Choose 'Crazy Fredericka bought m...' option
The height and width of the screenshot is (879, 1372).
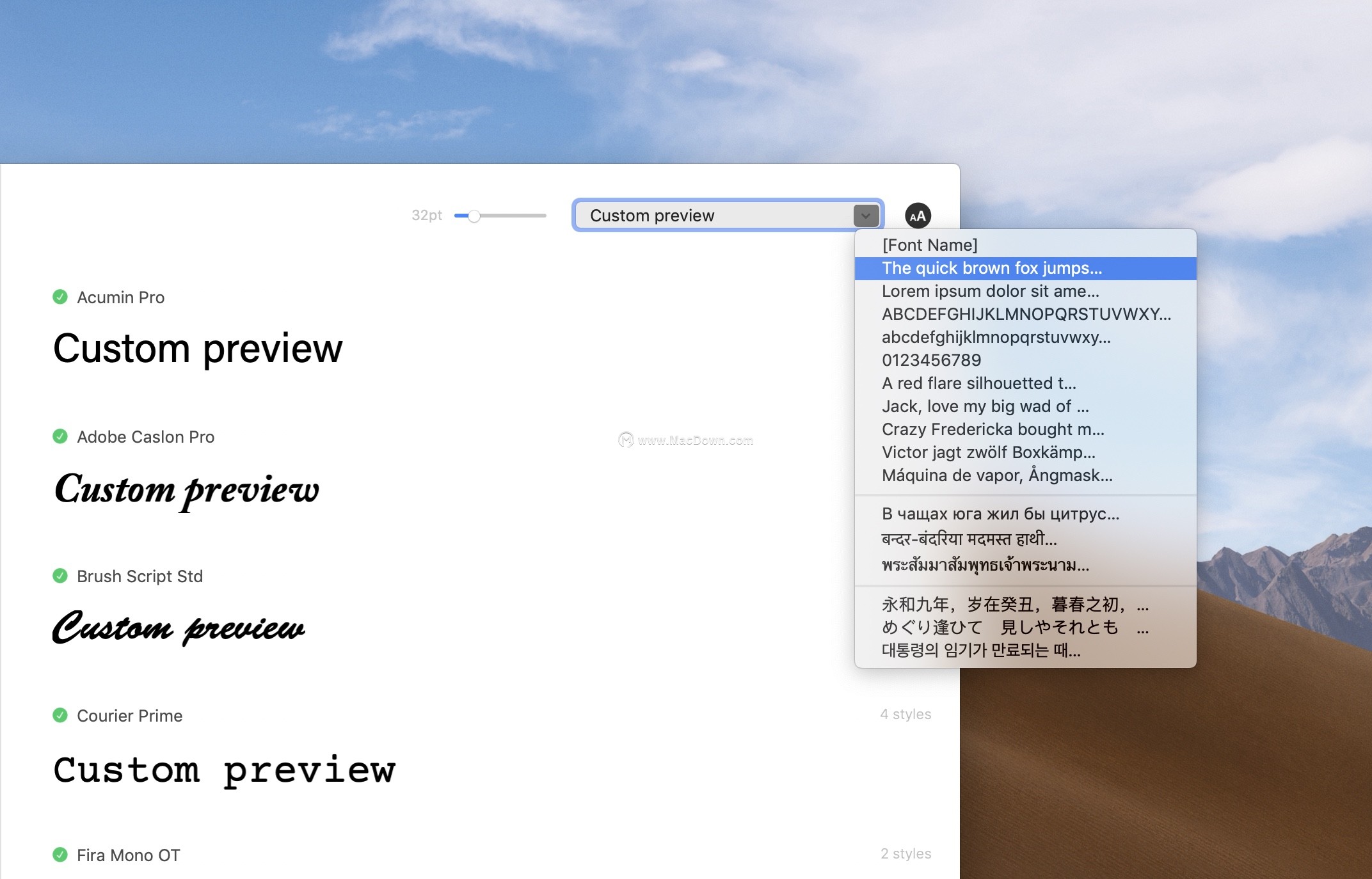point(1025,429)
